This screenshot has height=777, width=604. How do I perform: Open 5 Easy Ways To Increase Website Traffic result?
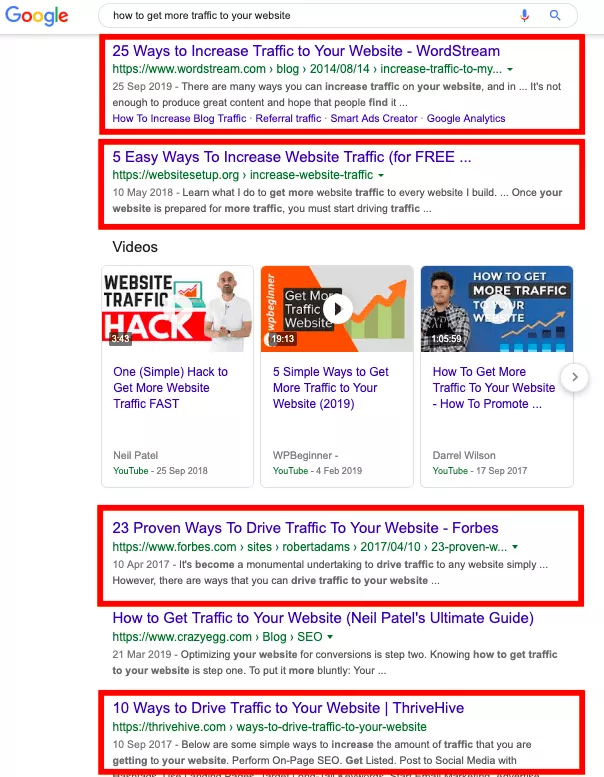(x=291, y=157)
